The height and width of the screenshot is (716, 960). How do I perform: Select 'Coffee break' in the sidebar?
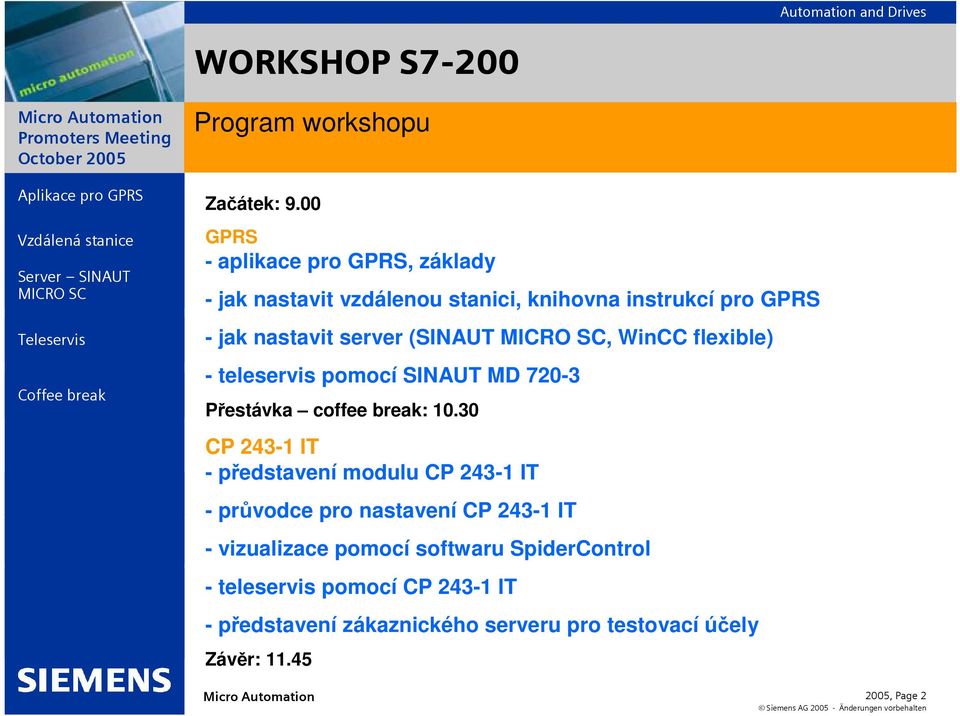pos(61,395)
